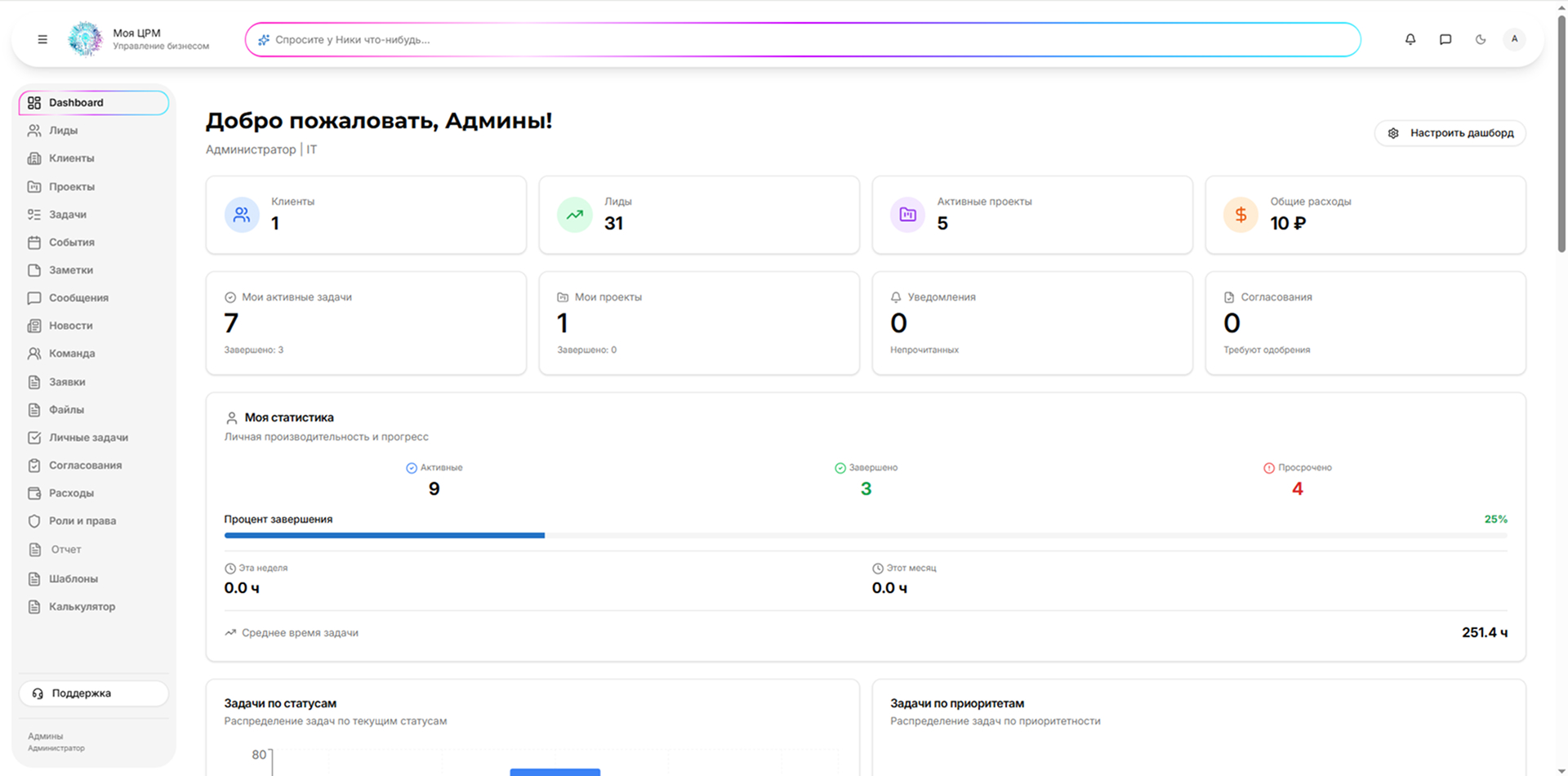Click the Личные задачи checkbox icon
Viewport: 1568px width, 776px height.
(34, 438)
